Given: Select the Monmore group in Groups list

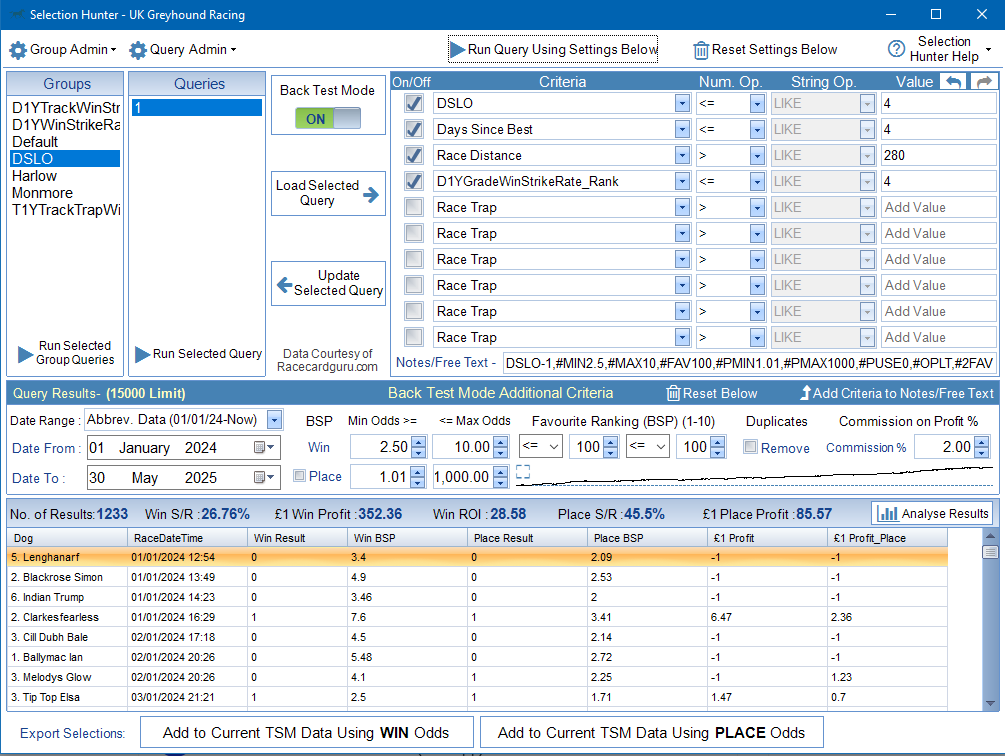Looking at the screenshot, I should point(41,193).
